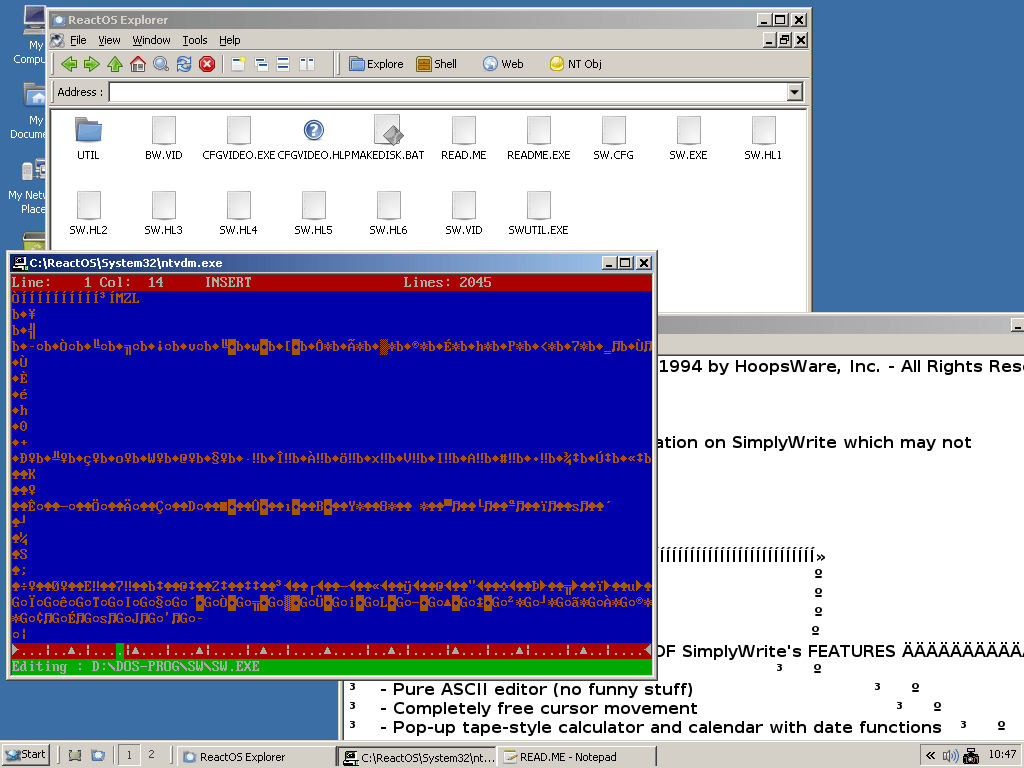The height and width of the screenshot is (768, 1024).
Task: Switch to virtual desktop 1
Action: click(129, 756)
